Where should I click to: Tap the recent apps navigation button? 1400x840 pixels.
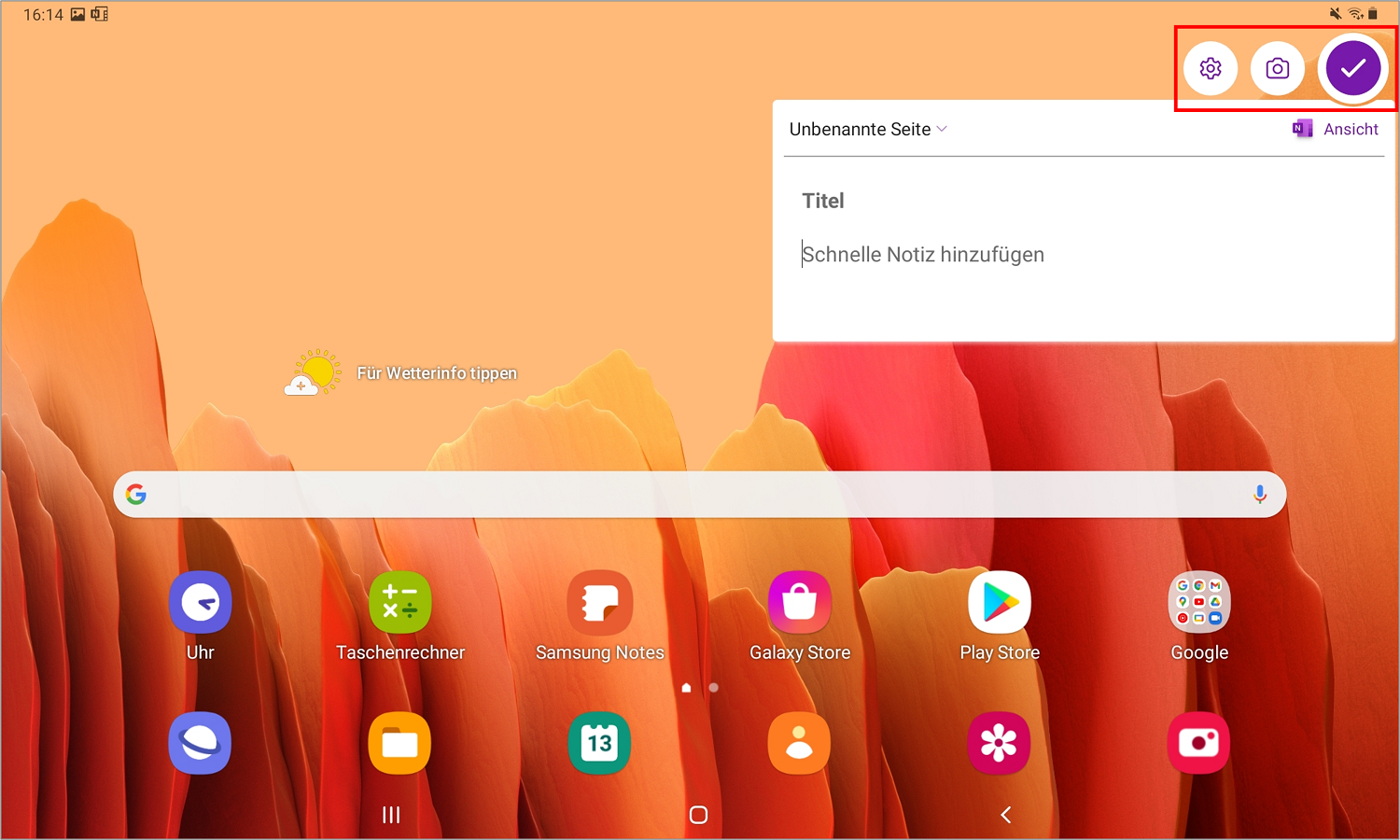pyautogui.click(x=391, y=815)
